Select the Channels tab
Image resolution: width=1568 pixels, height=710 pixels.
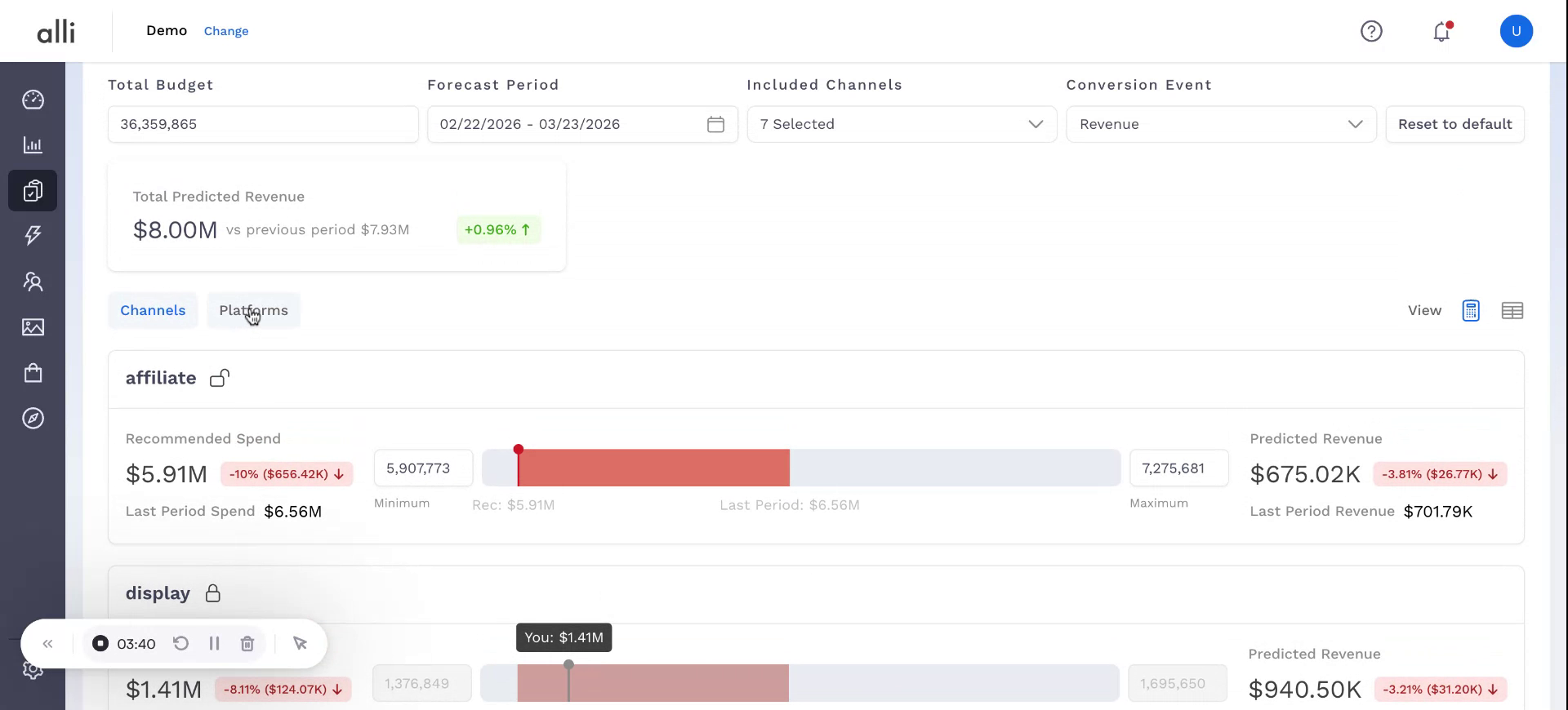tap(153, 311)
